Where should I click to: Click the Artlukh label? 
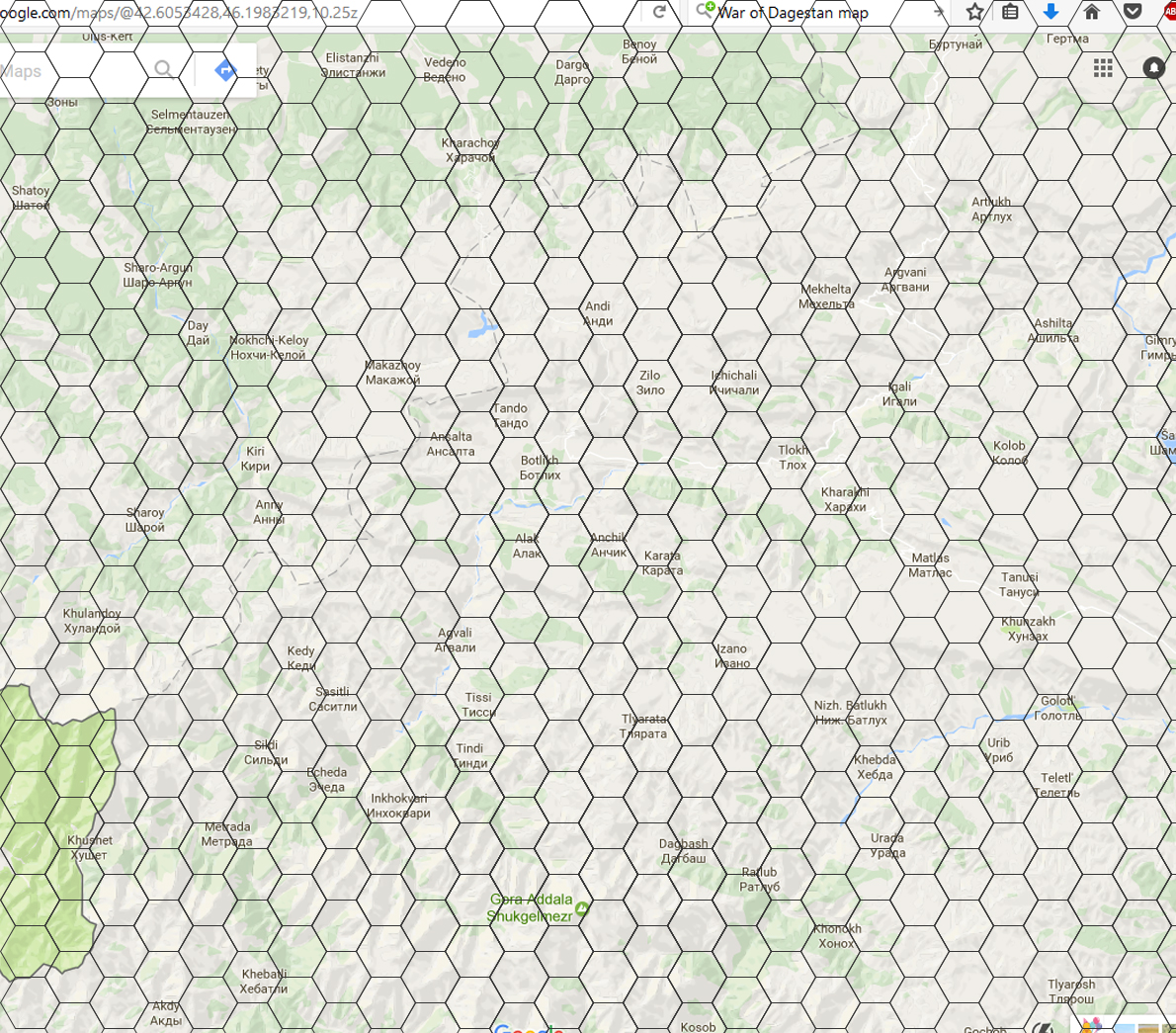[991, 209]
